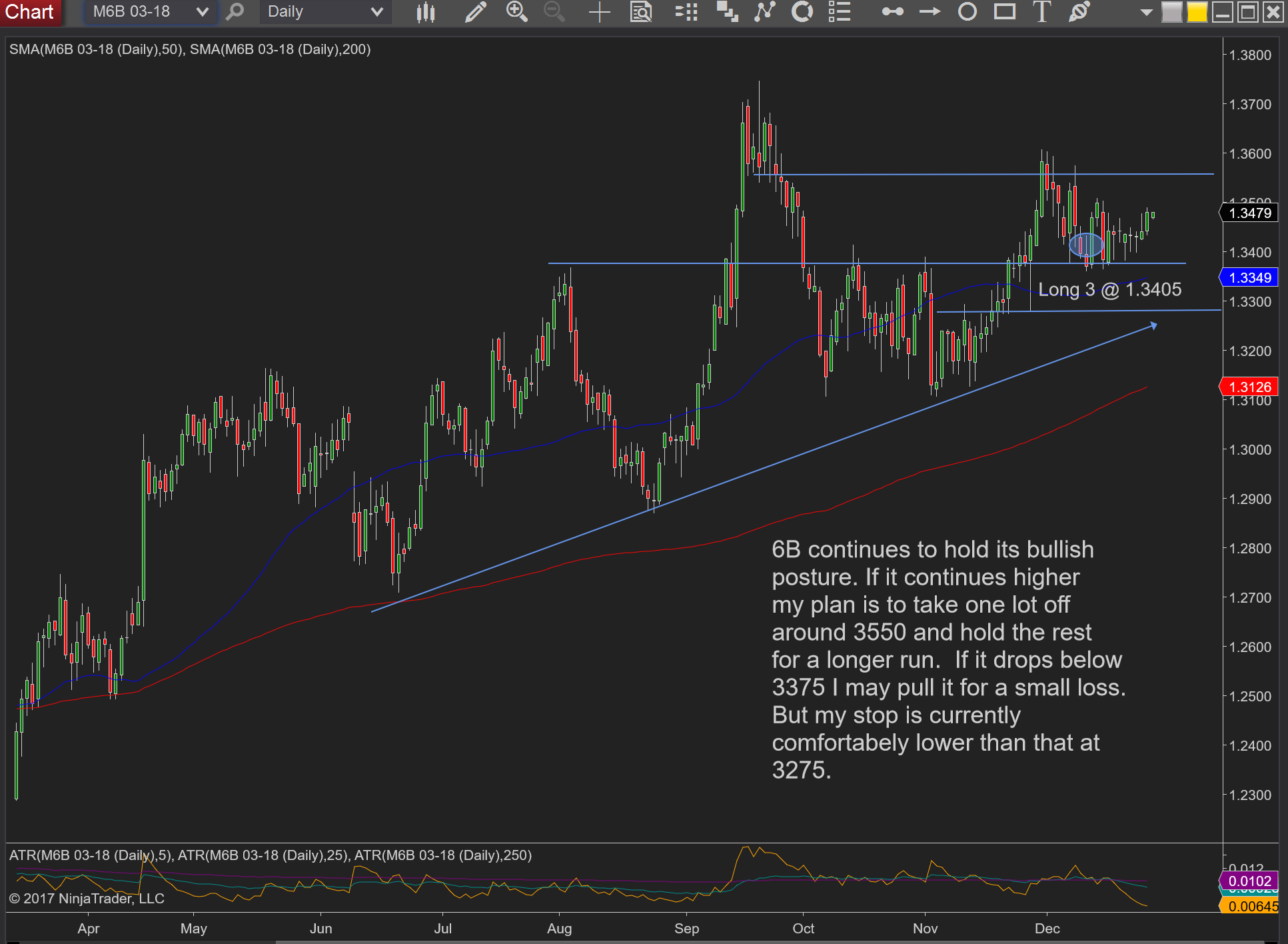
Task: Click the ATR indicator panel label
Action: pyautogui.click(x=271, y=855)
